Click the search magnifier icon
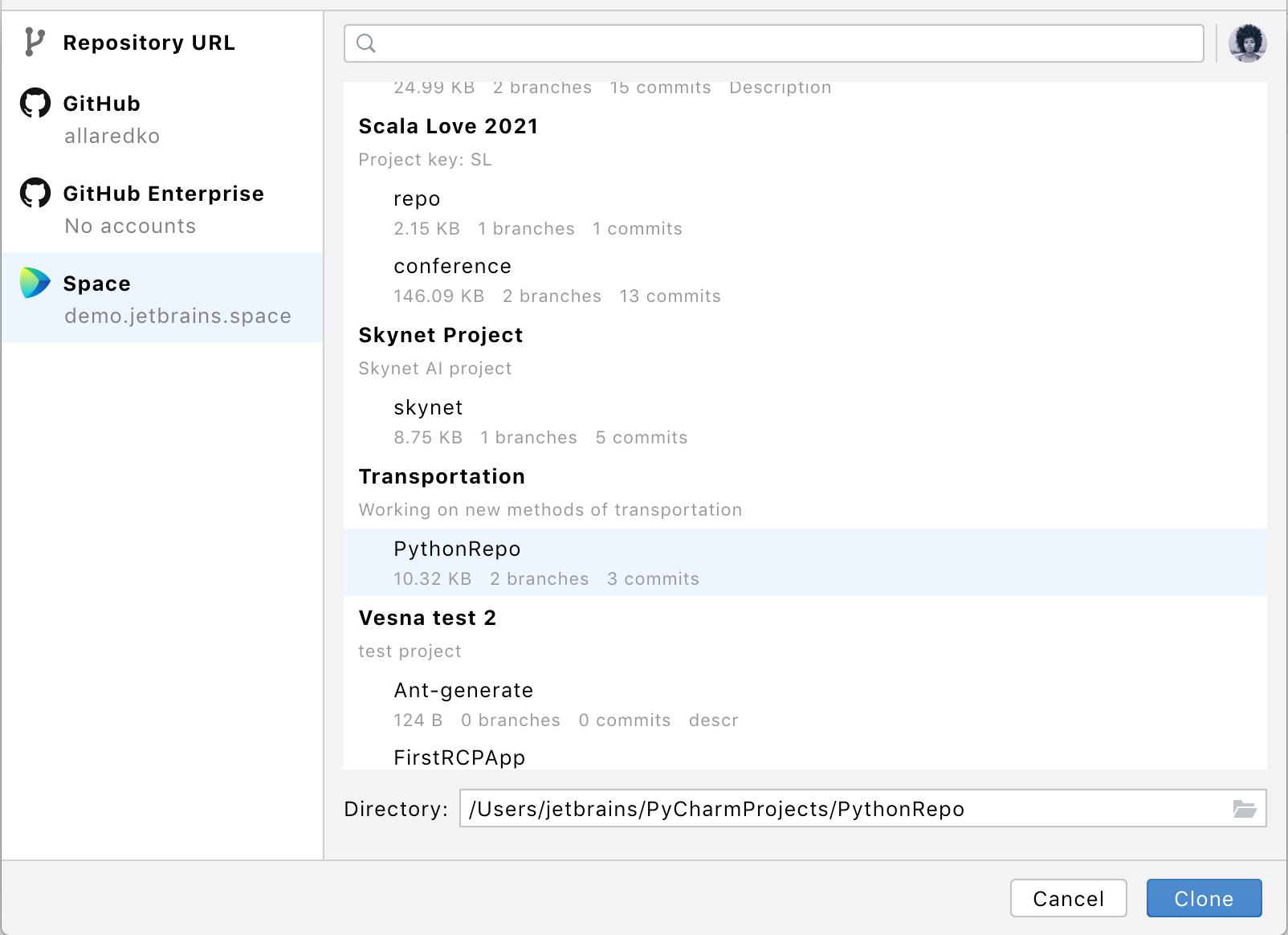The height and width of the screenshot is (935, 1288). point(367,43)
